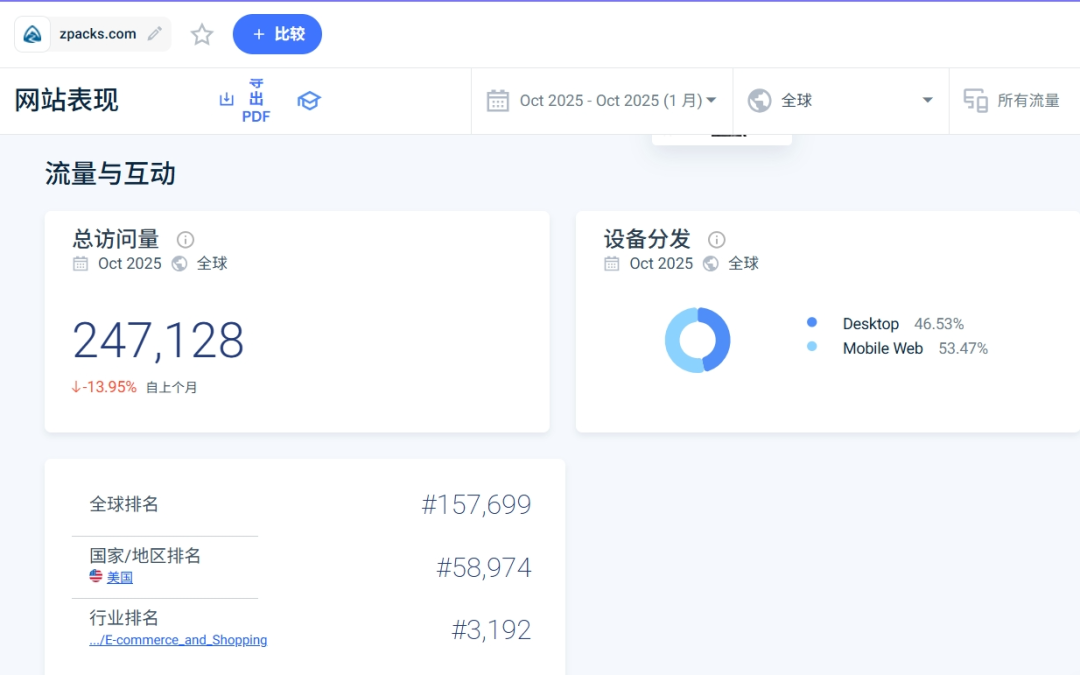
Task: Click the US flag icon in country rank
Action: [x=96, y=576]
